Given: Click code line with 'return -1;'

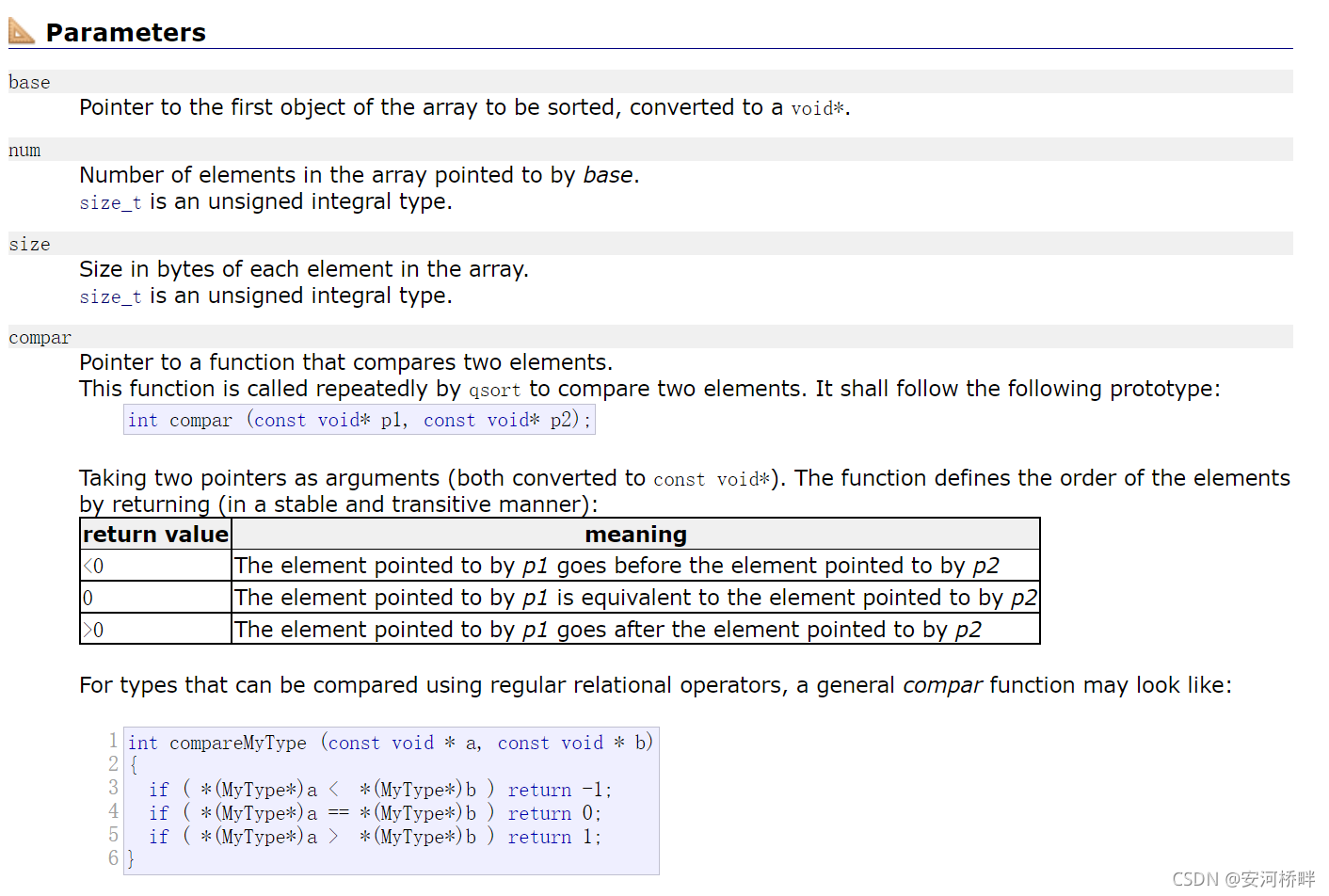Looking at the screenshot, I should pos(380,790).
